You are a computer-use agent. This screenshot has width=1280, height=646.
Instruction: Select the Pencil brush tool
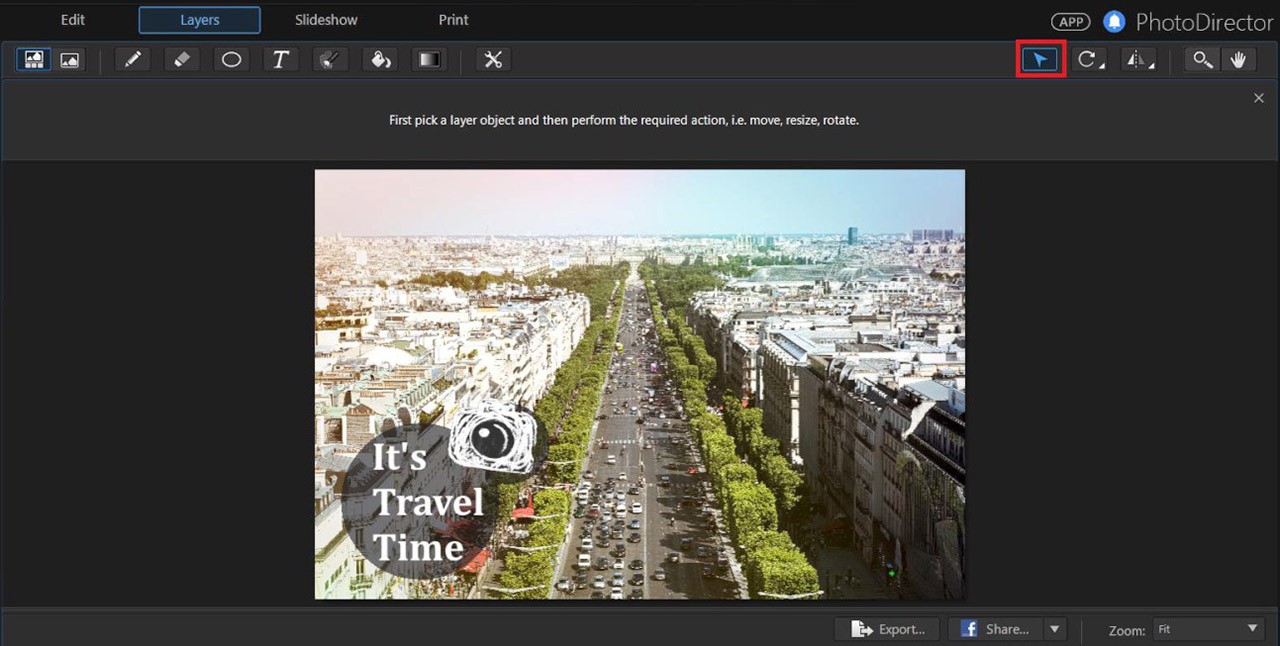pos(132,60)
